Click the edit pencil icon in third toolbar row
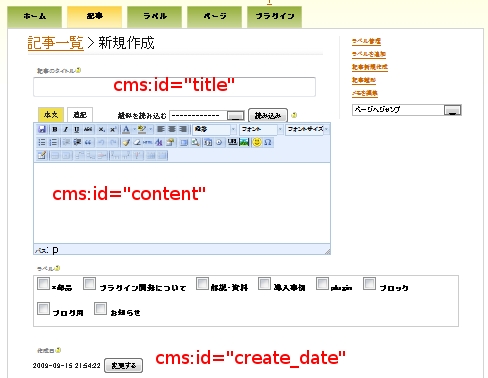488x378 pixels. pyautogui.click(x=42, y=155)
